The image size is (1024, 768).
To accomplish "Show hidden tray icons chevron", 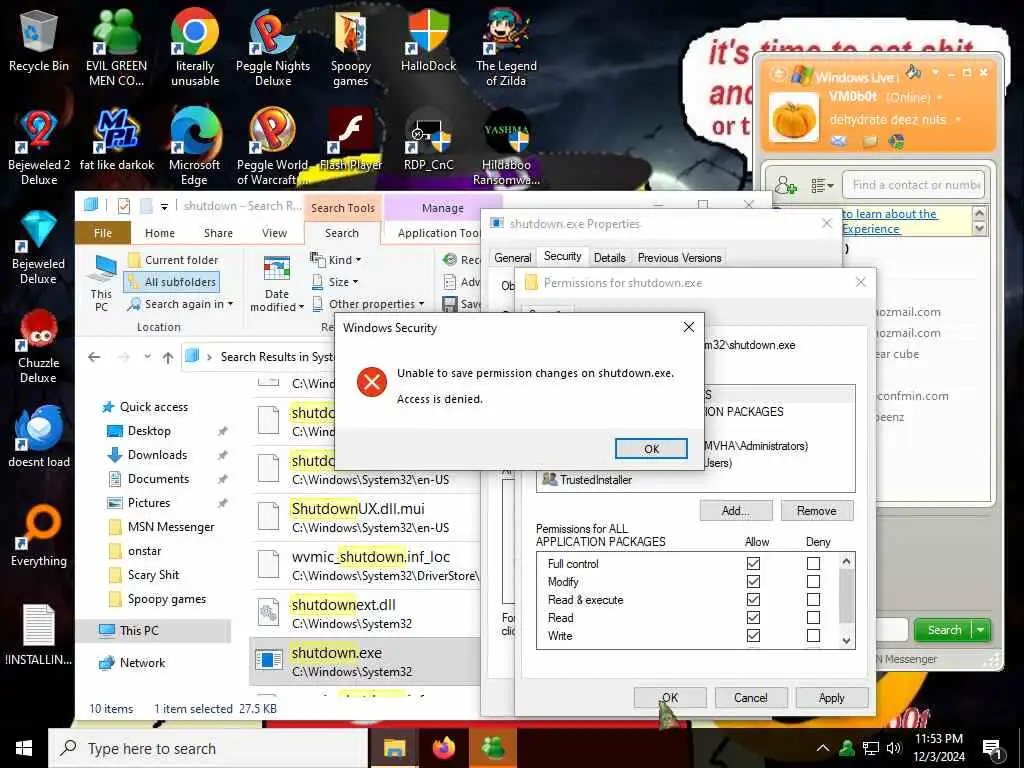I will (823, 748).
